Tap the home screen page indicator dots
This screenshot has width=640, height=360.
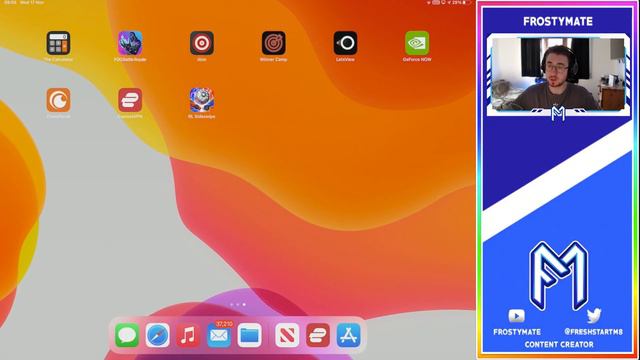[x=238, y=304]
